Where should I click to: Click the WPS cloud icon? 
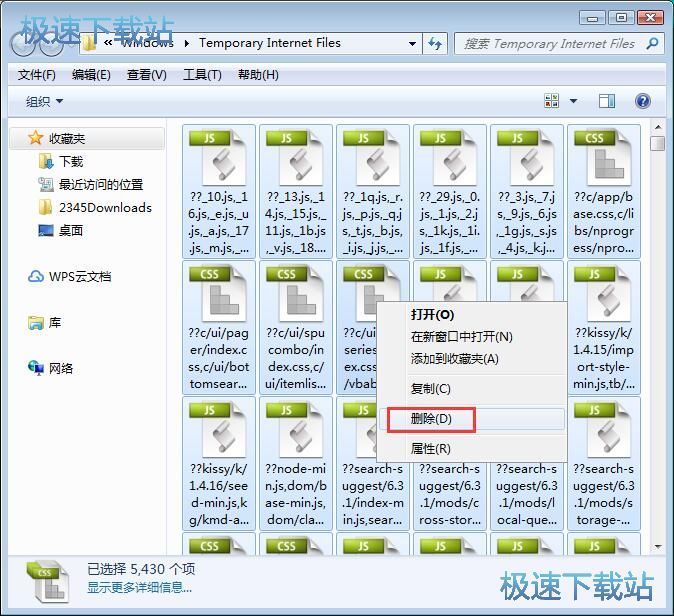pos(36,276)
